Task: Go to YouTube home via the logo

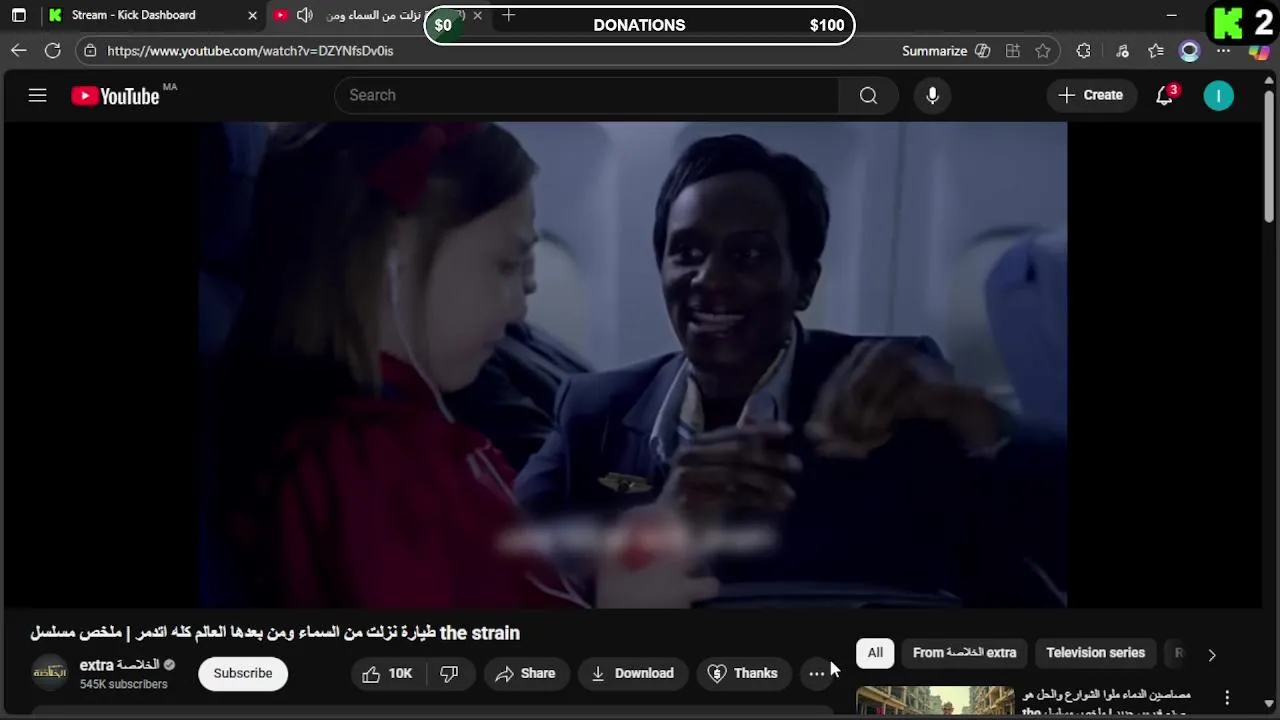Action: point(115,96)
